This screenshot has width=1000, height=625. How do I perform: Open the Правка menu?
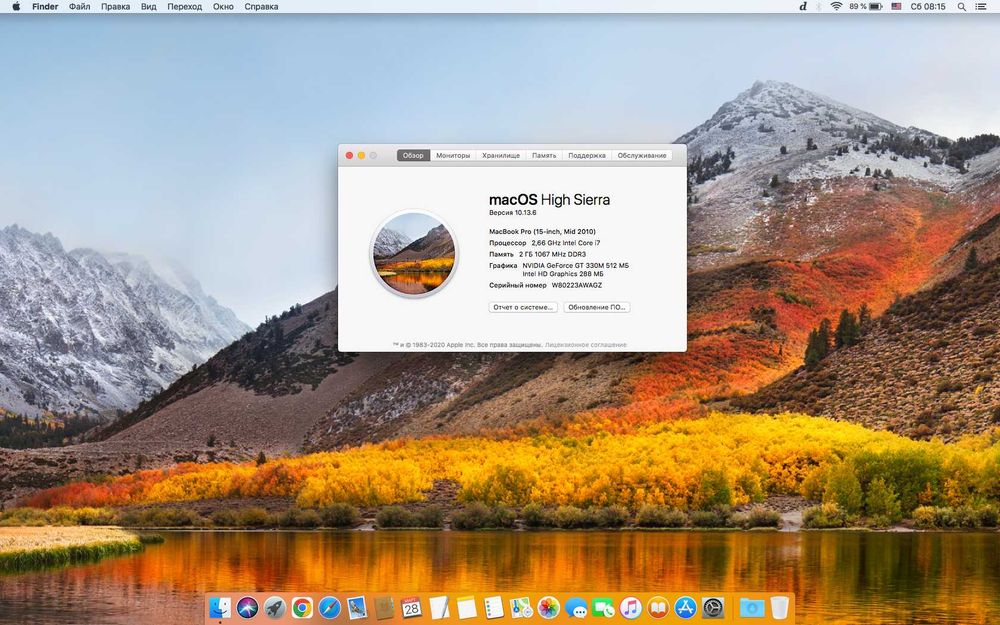click(x=115, y=6)
